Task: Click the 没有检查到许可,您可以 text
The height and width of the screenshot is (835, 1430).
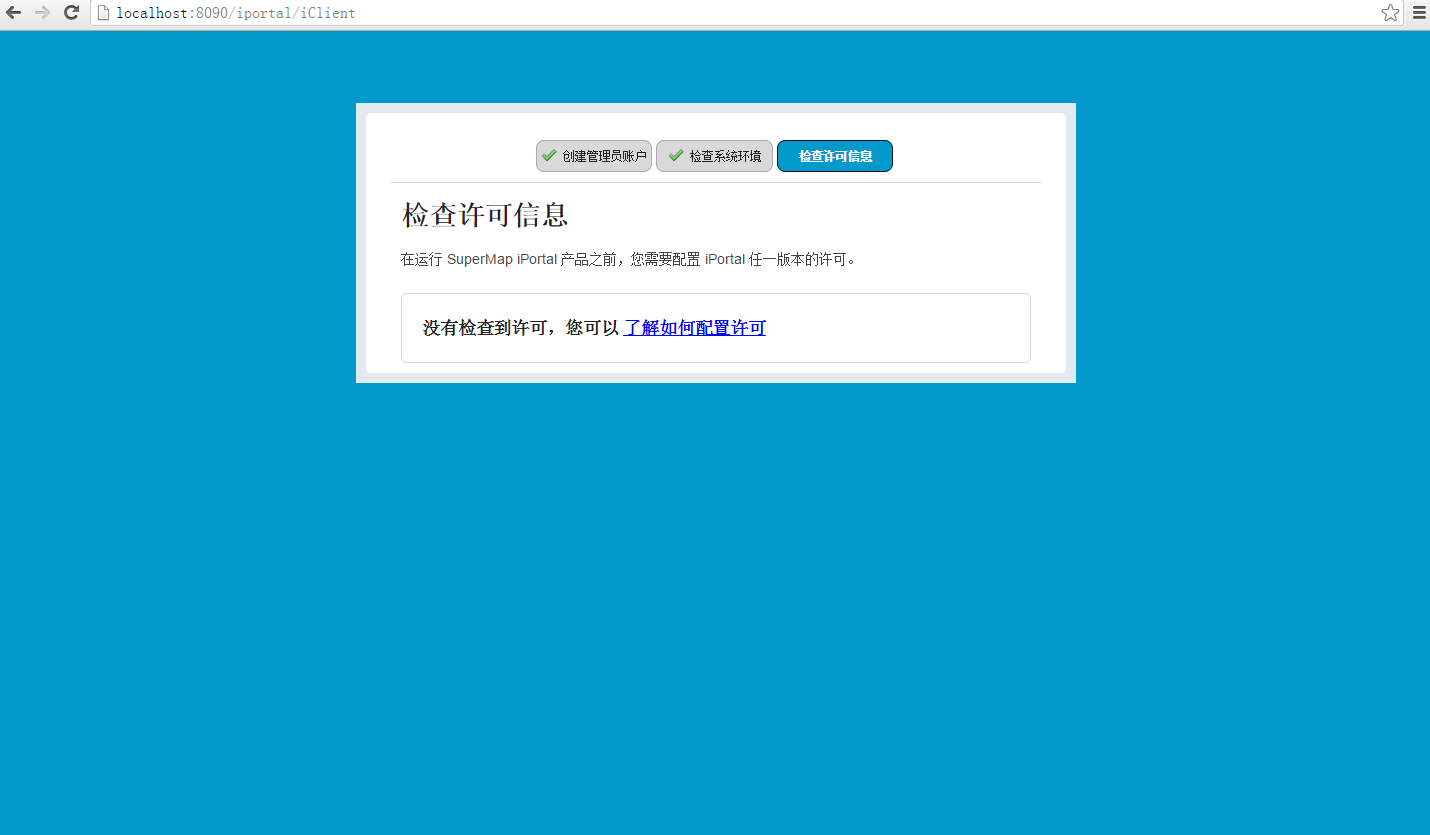Action: 521,328
